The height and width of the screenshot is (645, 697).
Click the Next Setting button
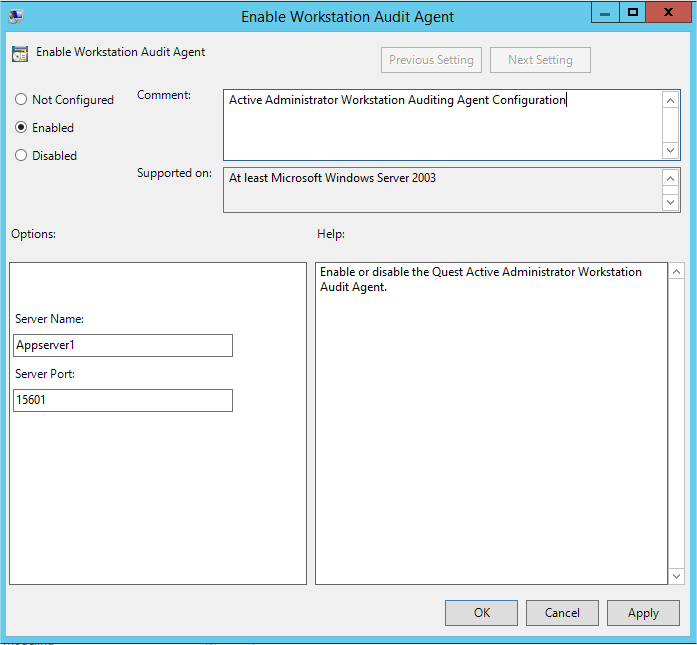pos(540,60)
